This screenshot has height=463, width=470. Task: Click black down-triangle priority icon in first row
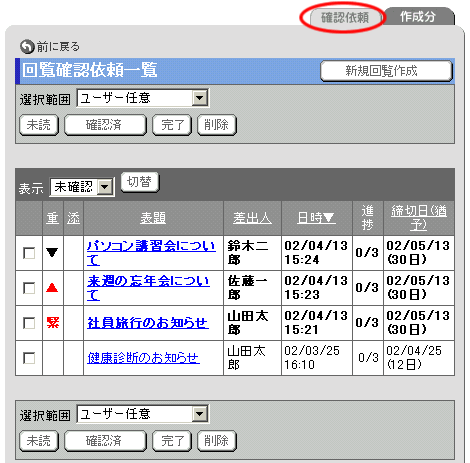[52, 252]
